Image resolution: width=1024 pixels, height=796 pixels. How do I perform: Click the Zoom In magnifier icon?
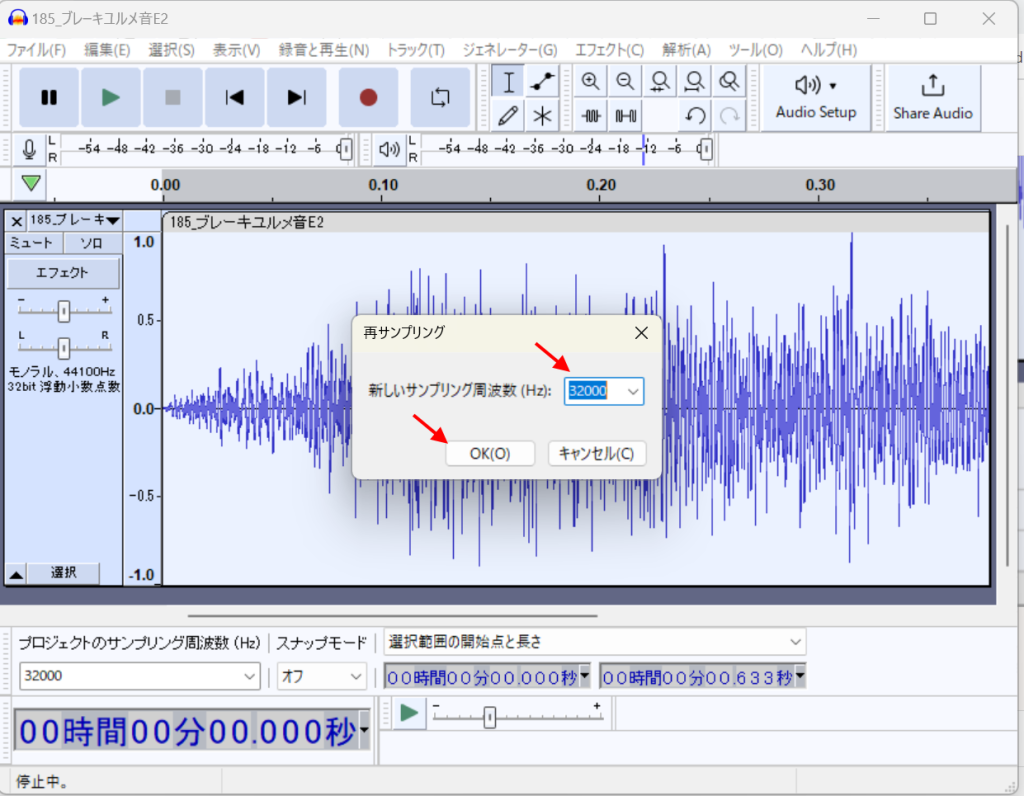click(x=591, y=82)
